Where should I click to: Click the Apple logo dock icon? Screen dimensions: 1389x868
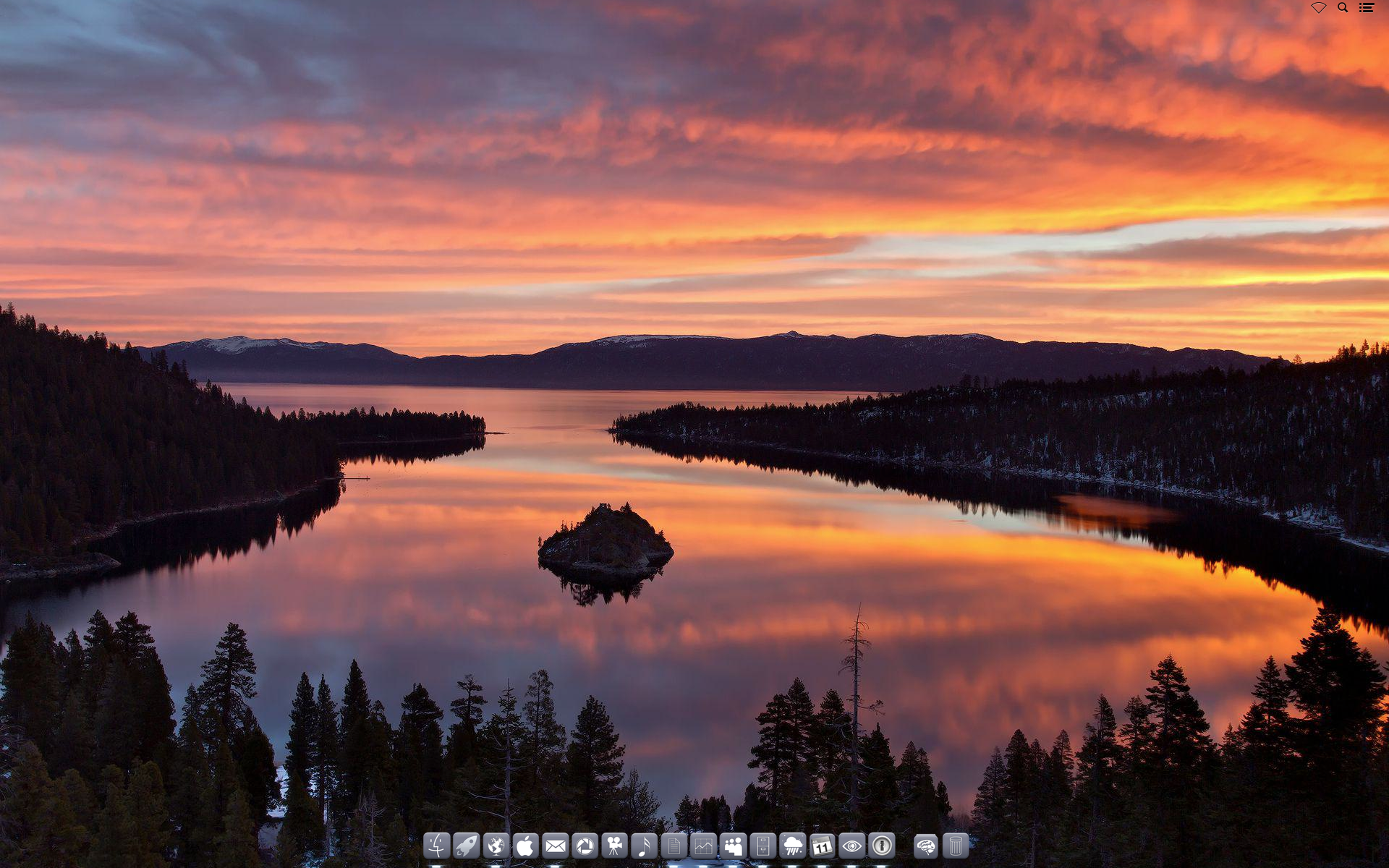tap(525, 845)
